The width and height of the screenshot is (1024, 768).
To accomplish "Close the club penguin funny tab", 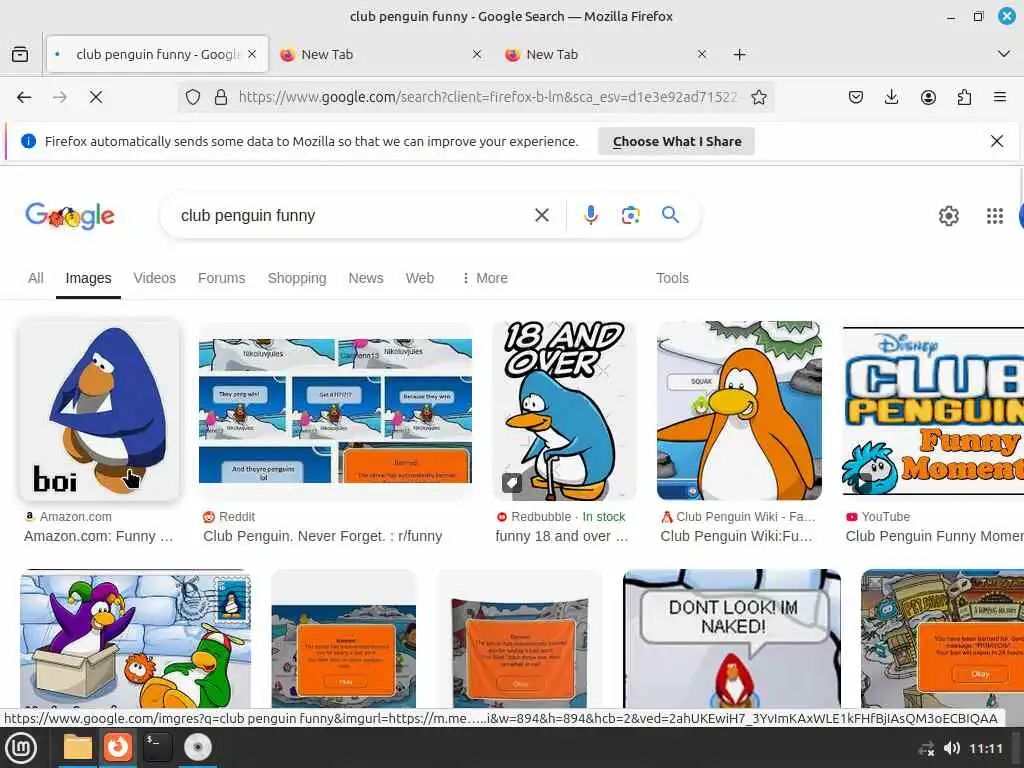I will 252,55.
